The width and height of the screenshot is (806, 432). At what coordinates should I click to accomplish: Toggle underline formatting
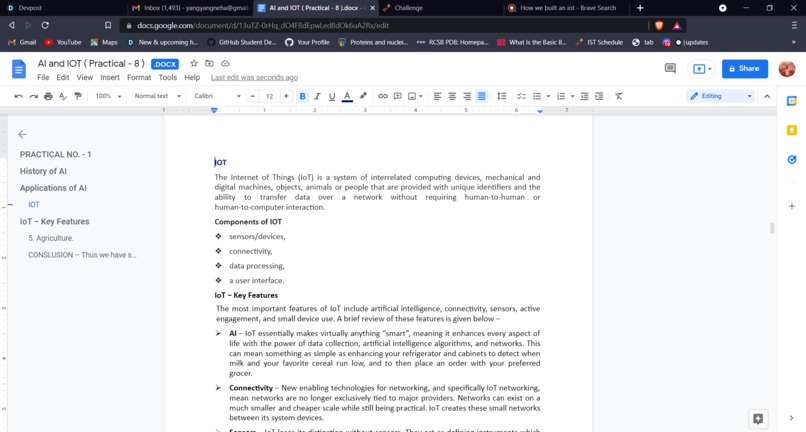[x=332, y=96]
